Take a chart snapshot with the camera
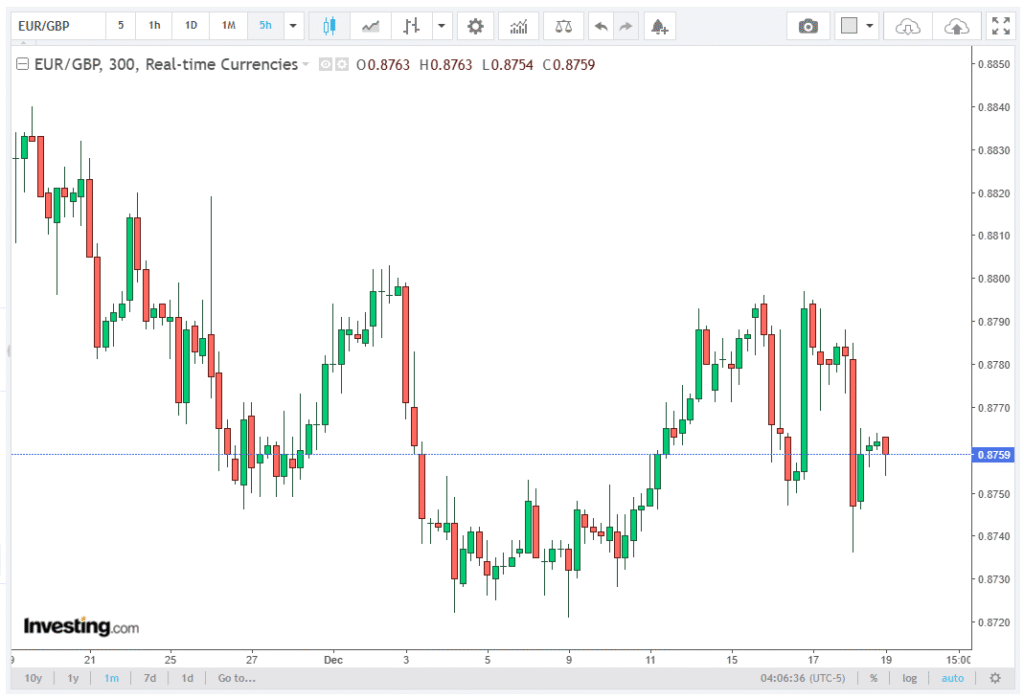Viewport: 1024px width, 700px height. coord(808,26)
